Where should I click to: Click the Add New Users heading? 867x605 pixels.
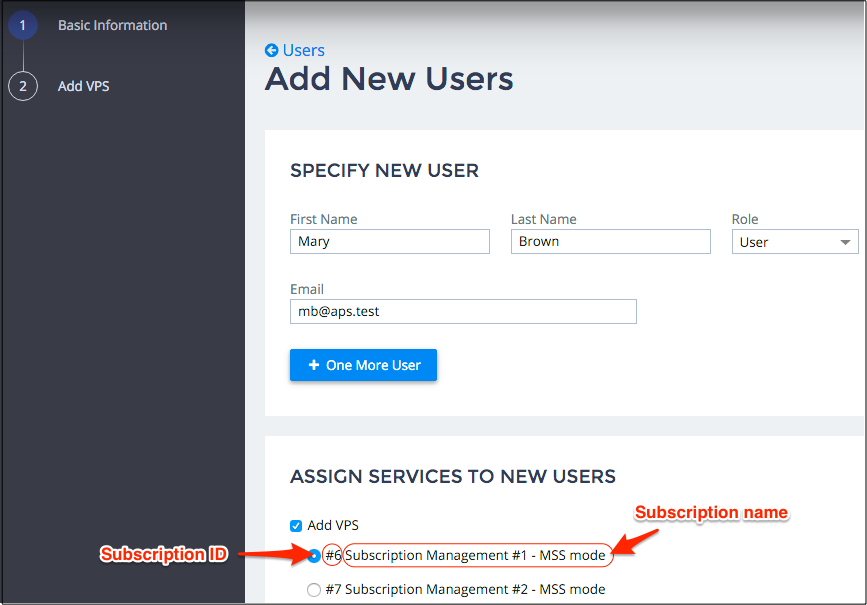[389, 79]
